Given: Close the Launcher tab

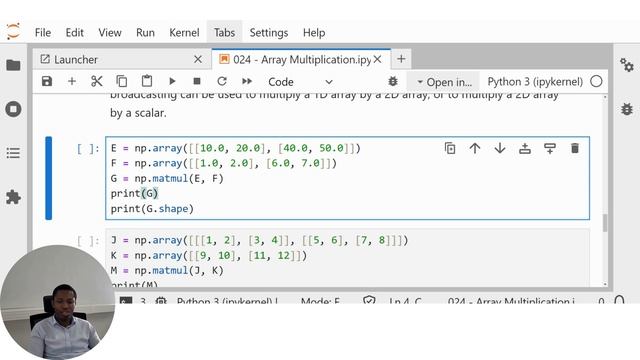Looking at the screenshot, I should pyautogui.click(x=198, y=60).
